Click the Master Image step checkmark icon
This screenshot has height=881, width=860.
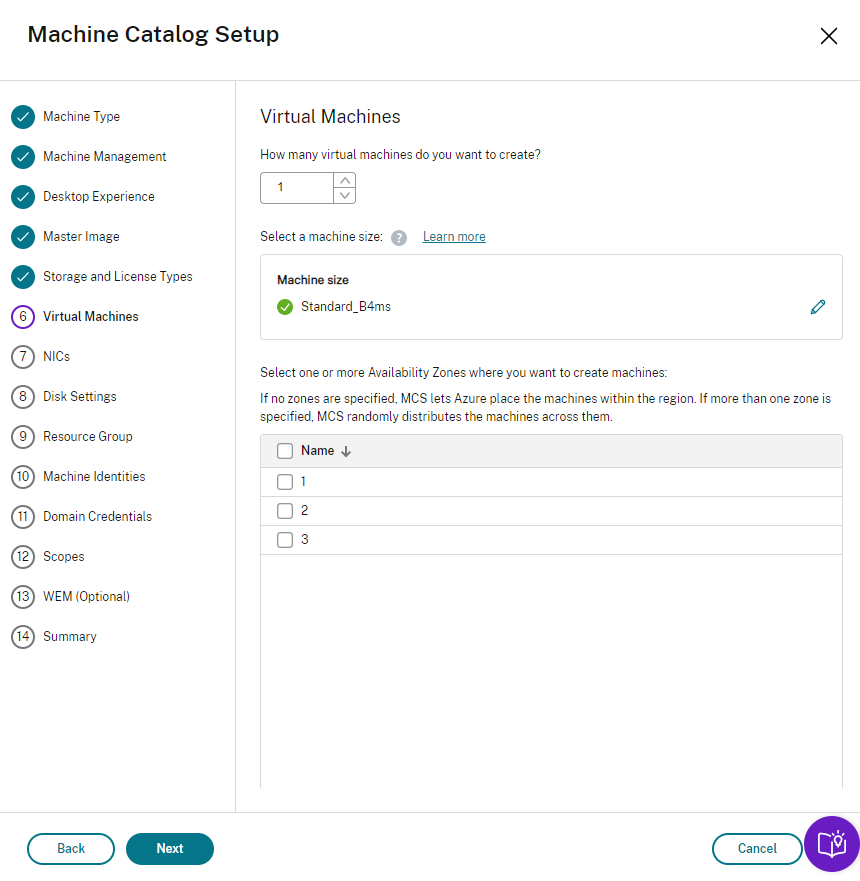tap(23, 237)
